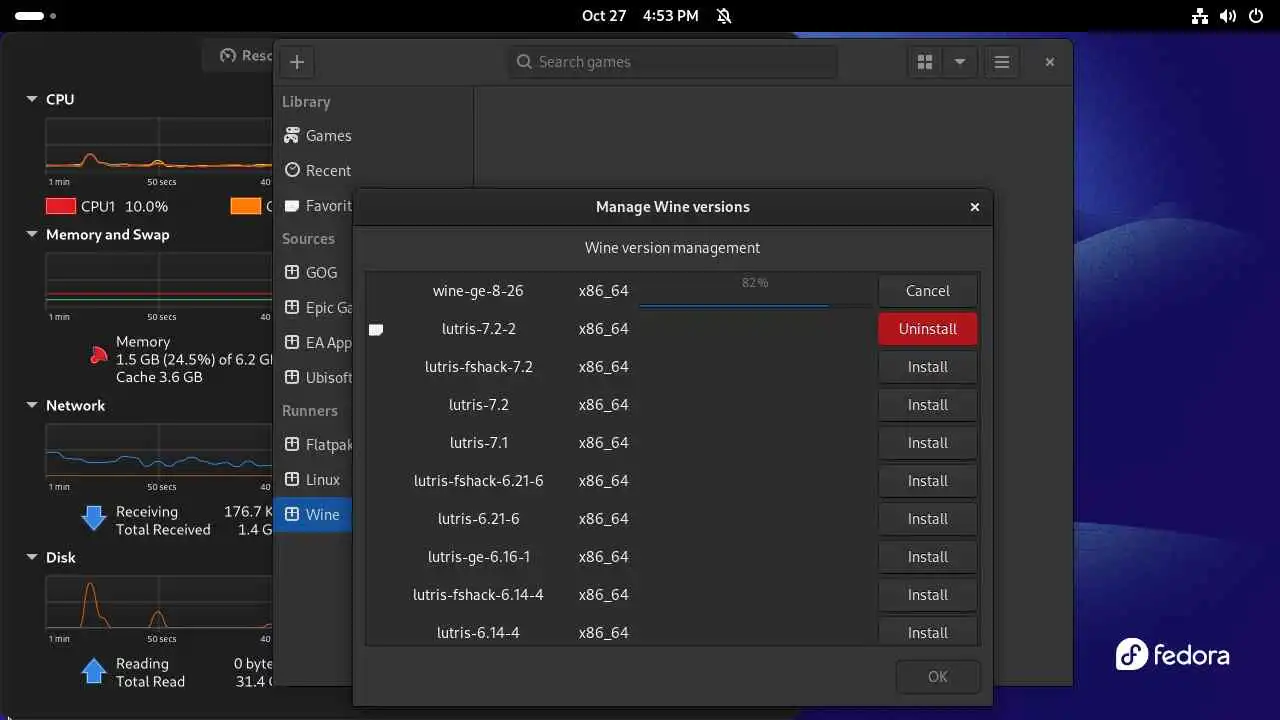Screen dimensions: 1280x720
Task: Cancel the wine-ge-8-26 download
Action: coord(928,291)
